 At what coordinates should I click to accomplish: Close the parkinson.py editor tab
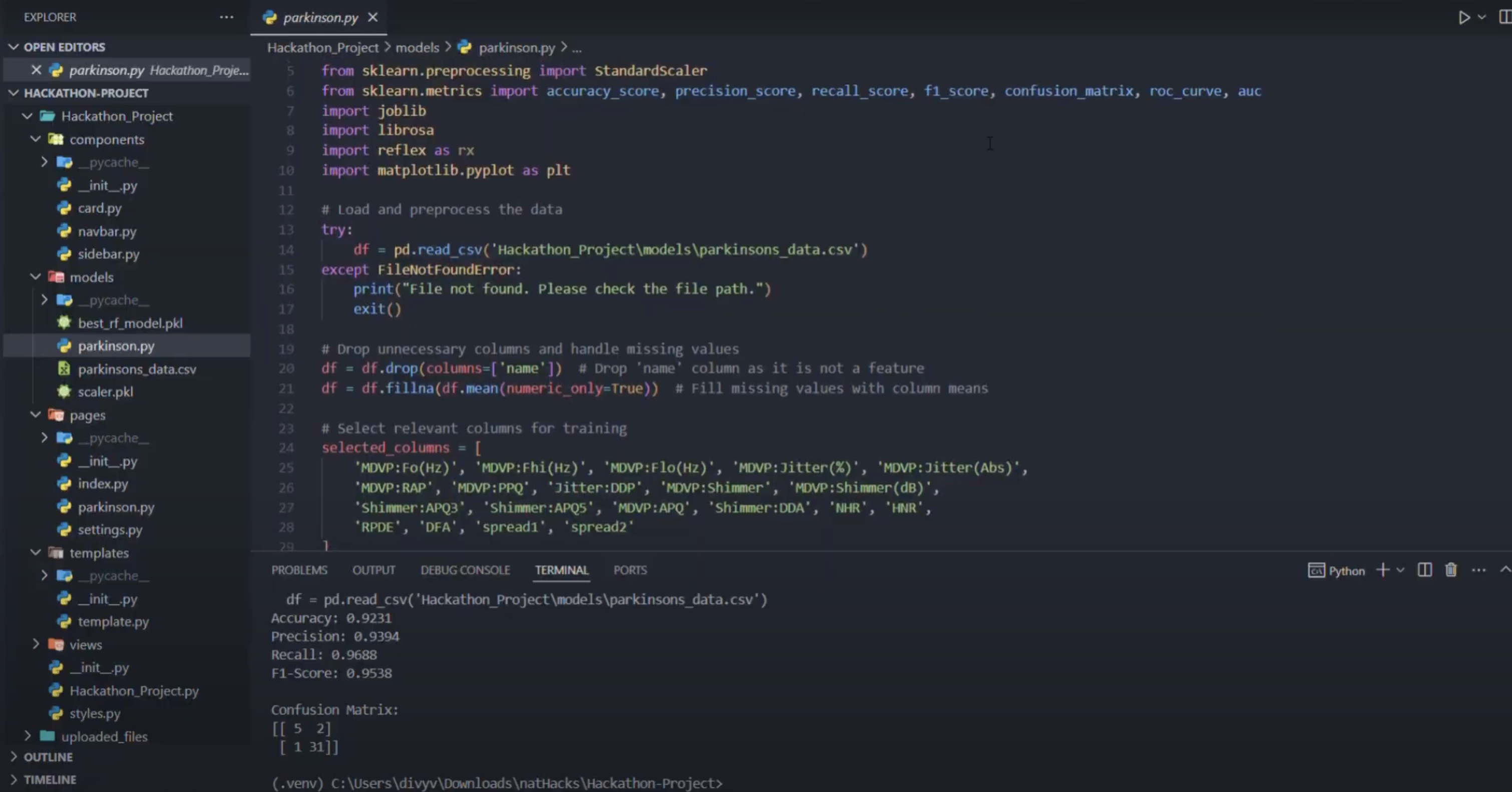pos(372,18)
